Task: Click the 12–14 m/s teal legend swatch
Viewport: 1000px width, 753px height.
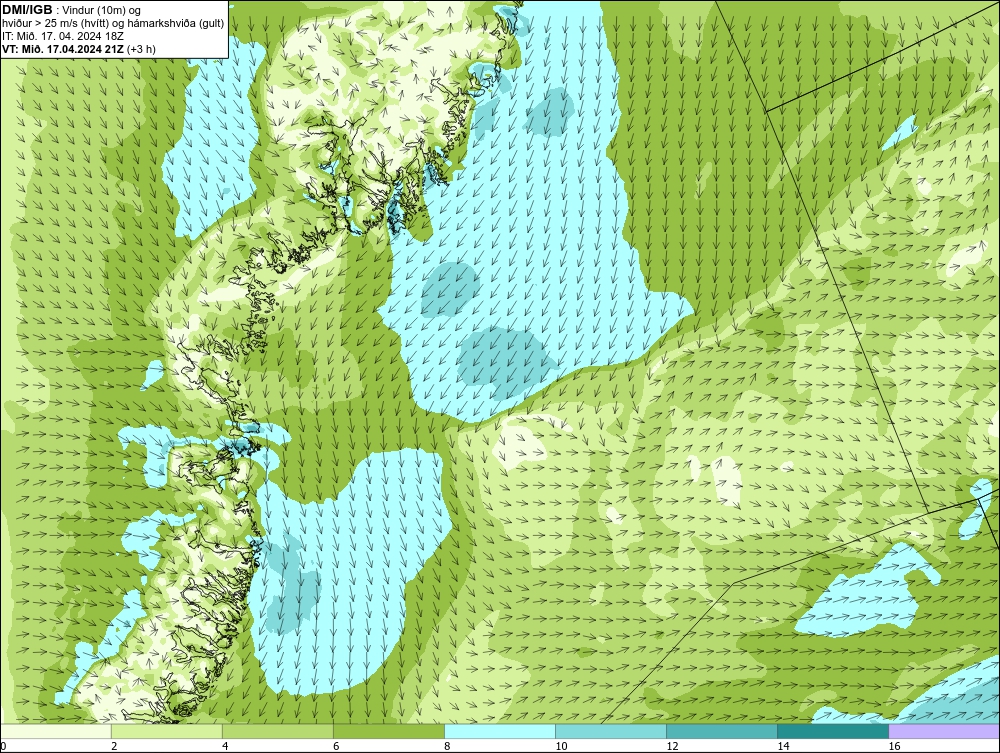Action: (722, 731)
